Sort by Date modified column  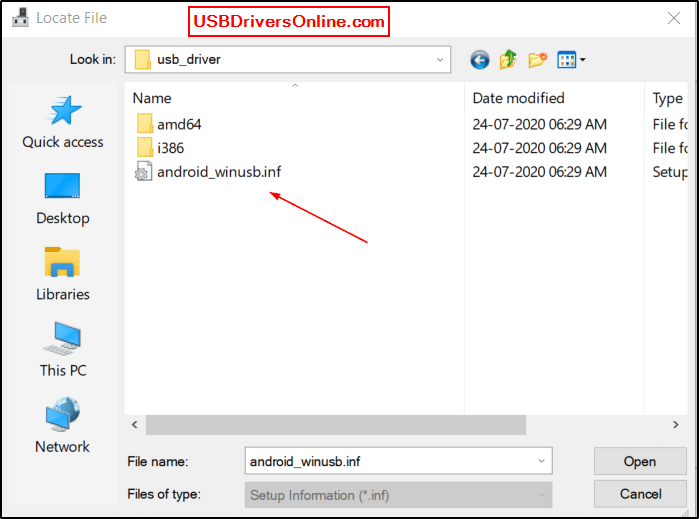point(518,98)
